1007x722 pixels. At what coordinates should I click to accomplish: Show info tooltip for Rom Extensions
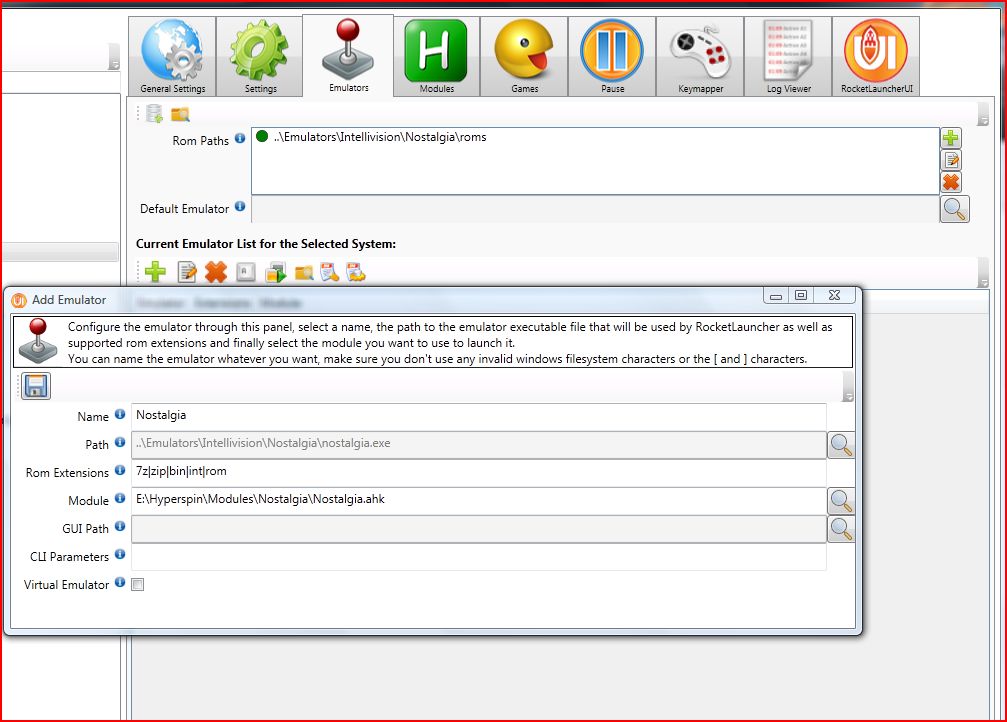coord(120,471)
